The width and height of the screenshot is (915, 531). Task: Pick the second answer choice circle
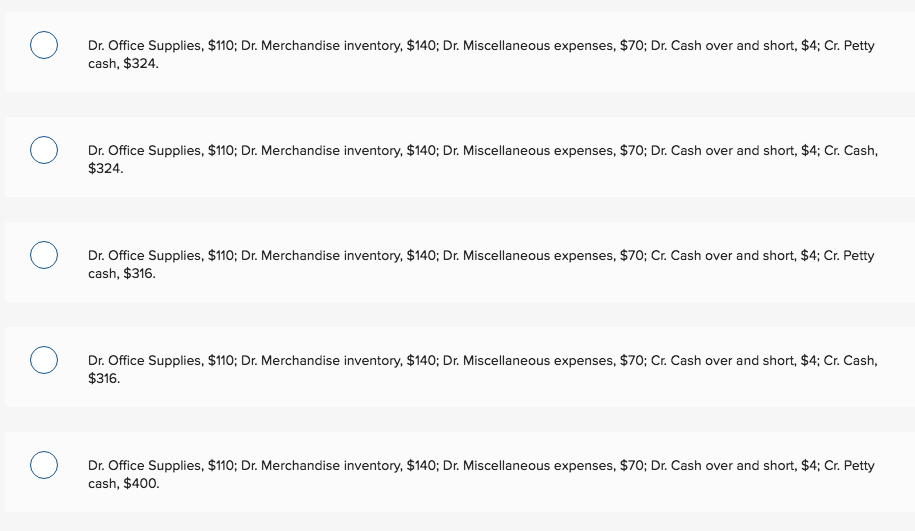coord(42,151)
